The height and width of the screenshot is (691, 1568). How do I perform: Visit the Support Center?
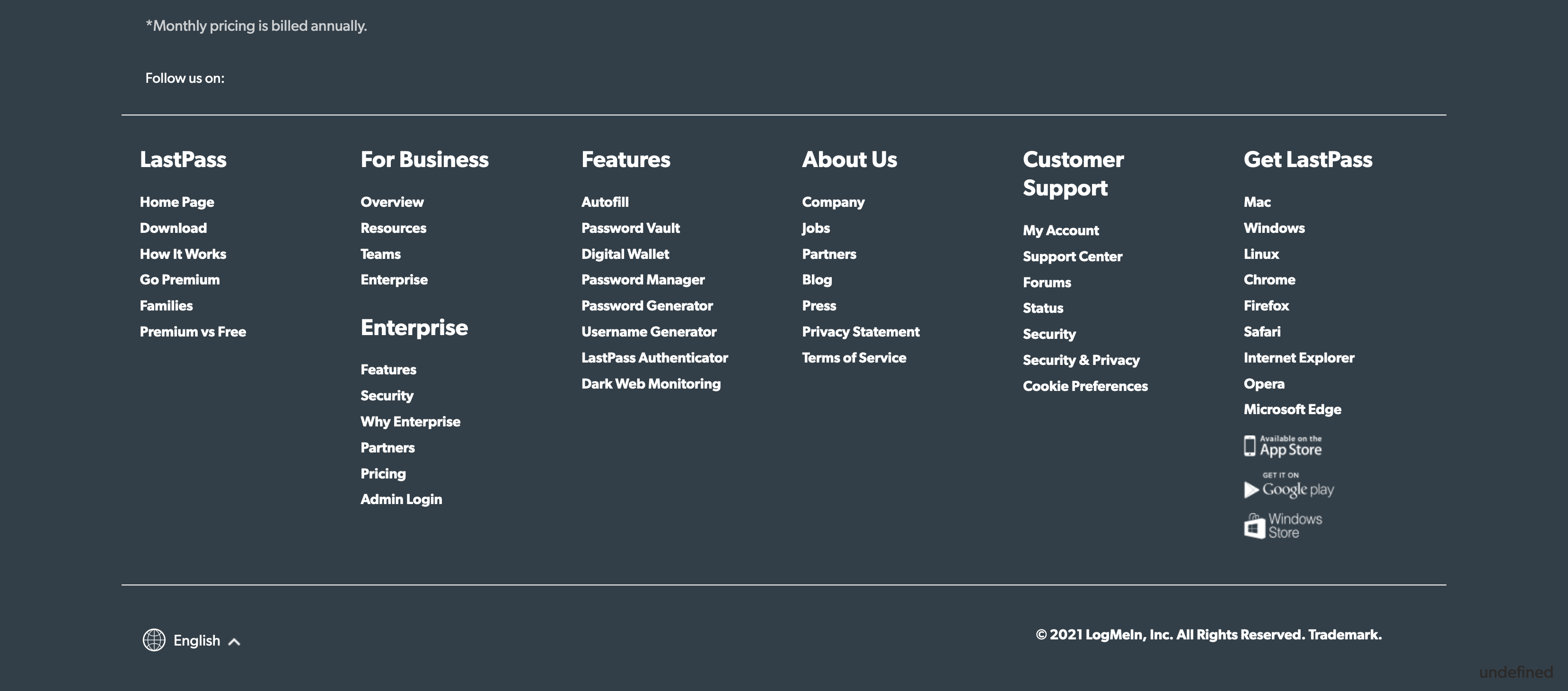click(x=1073, y=256)
